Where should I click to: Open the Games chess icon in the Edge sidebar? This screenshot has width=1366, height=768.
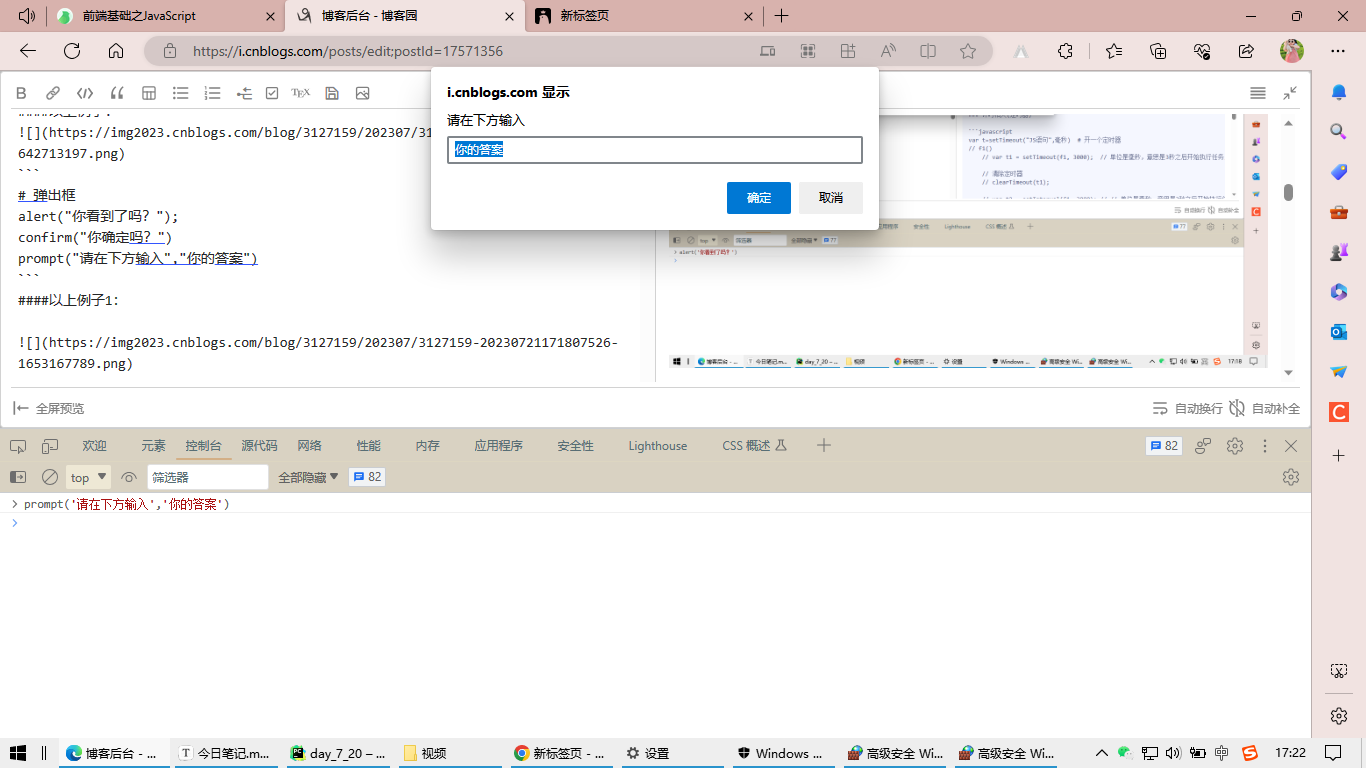(x=1339, y=252)
